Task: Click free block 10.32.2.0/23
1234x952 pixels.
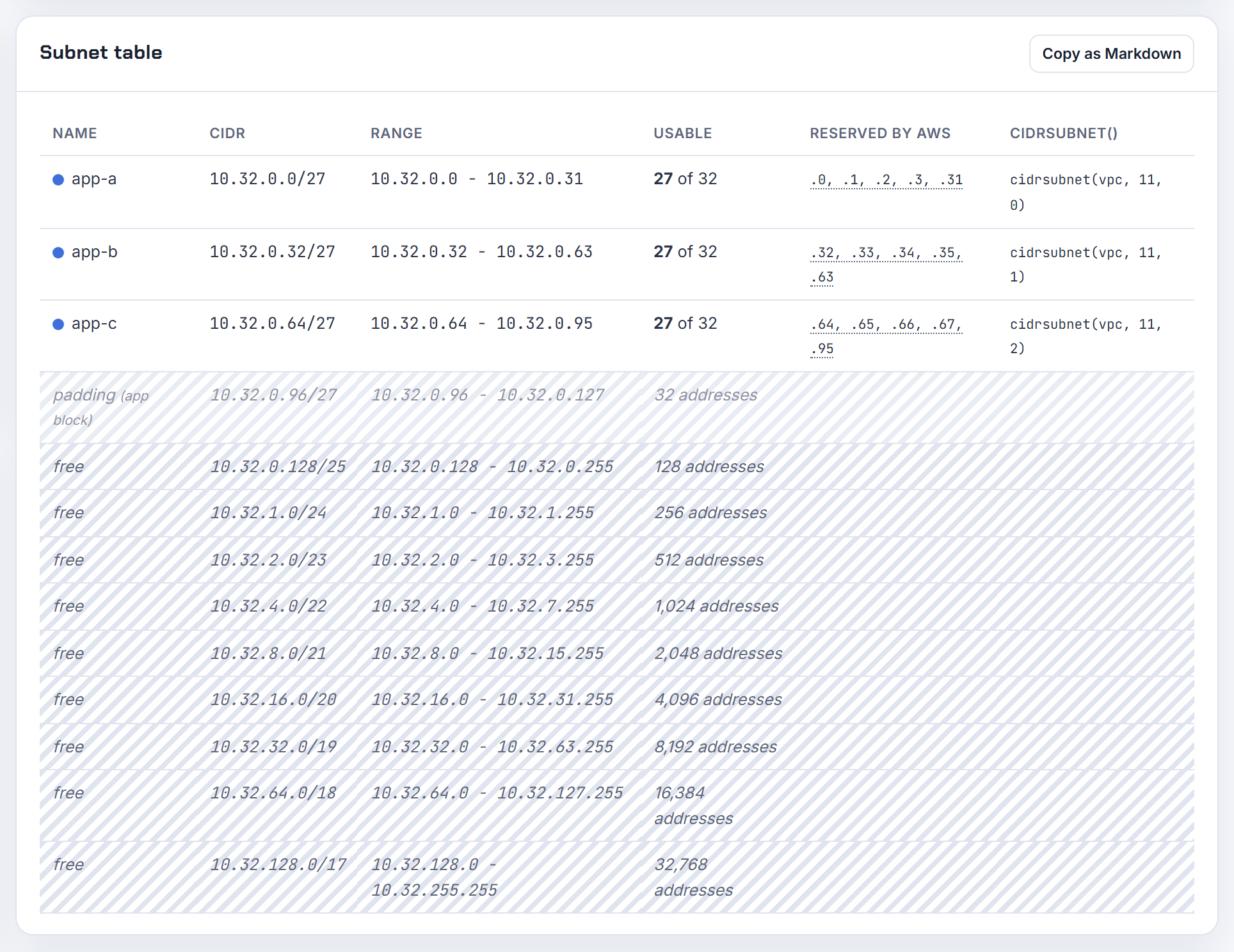Action: tap(269, 560)
